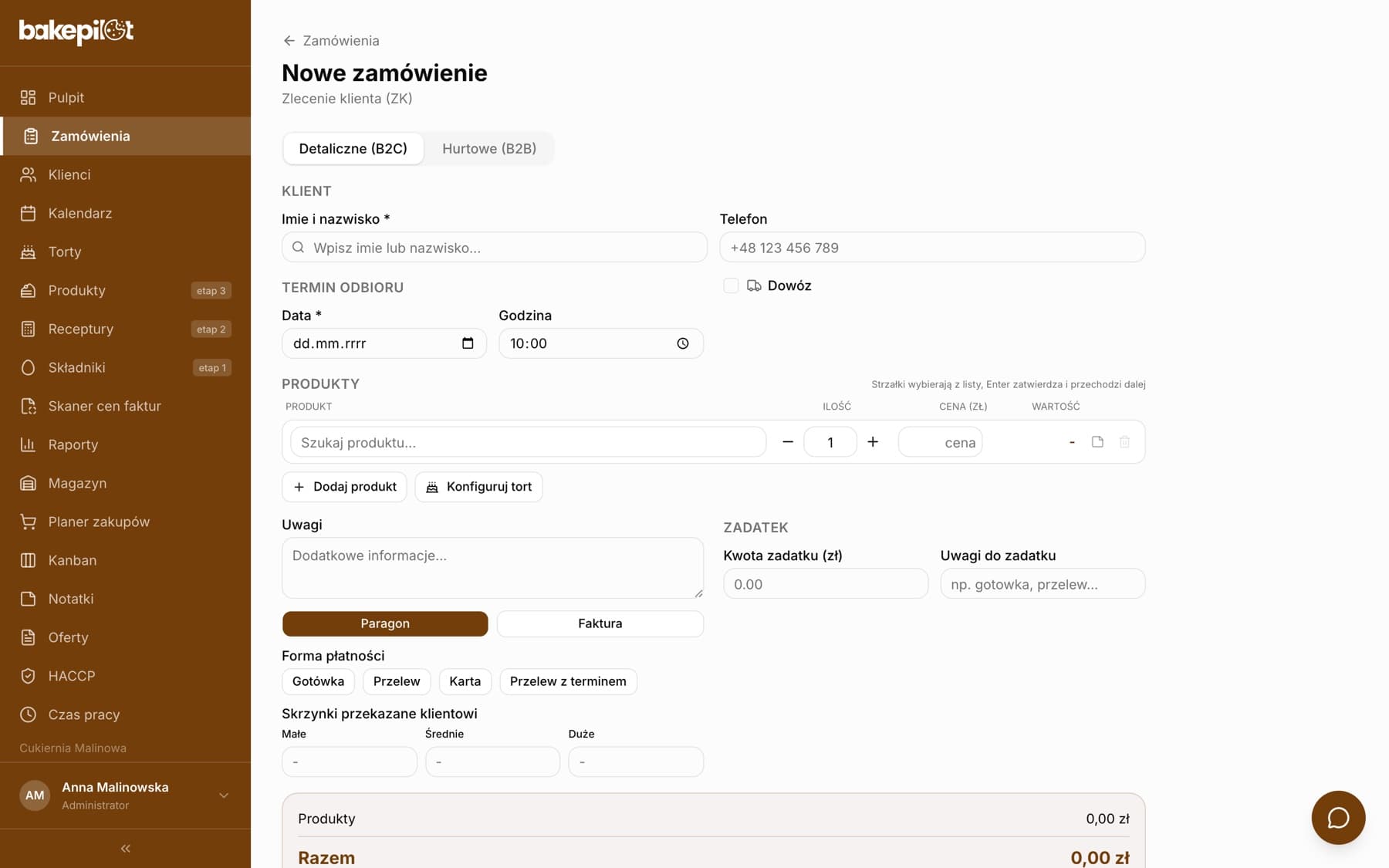This screenshot has width=1389, height=868.
Task: Open Produkty in sidebar
Action: click(126, 290)
